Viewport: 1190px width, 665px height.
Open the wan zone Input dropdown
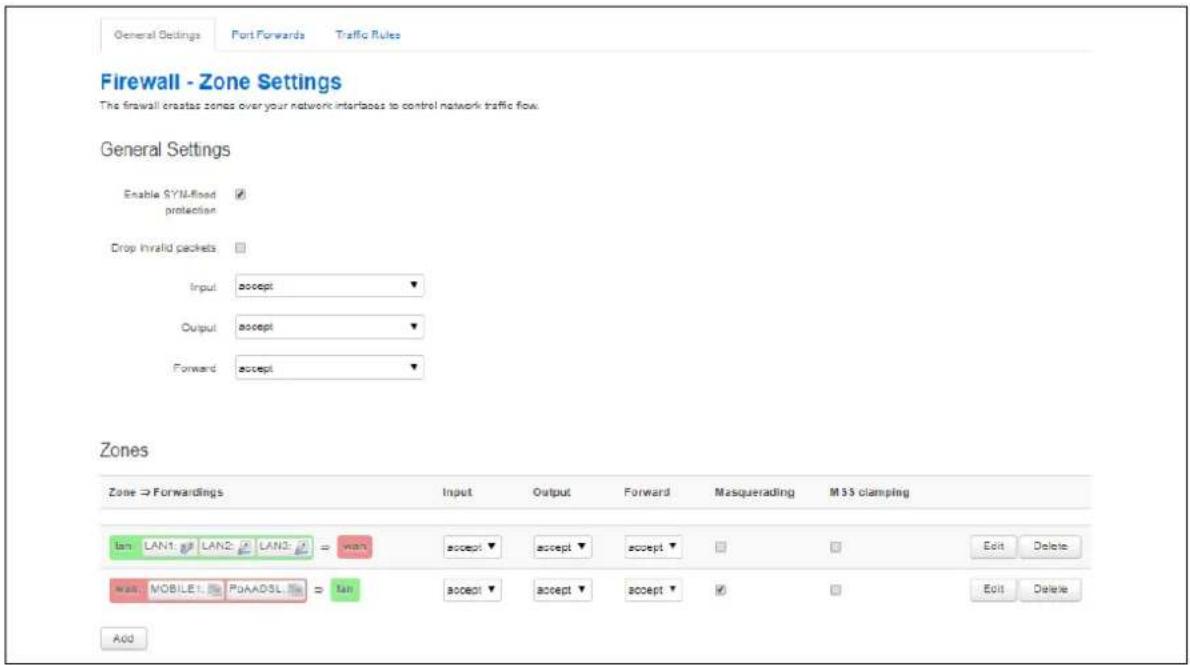click(x=472, y=590)
